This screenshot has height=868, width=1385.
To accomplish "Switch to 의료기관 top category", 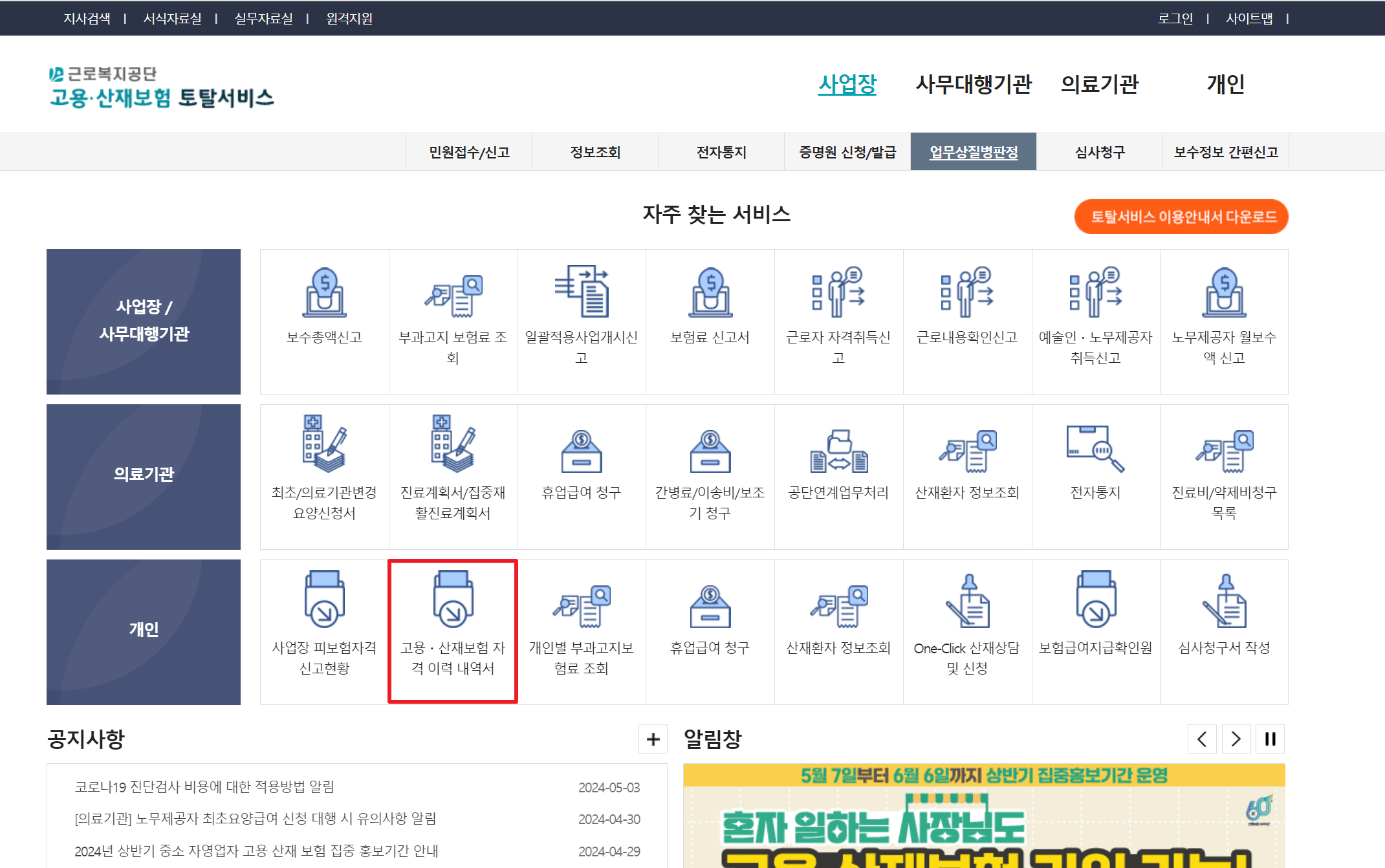I will coord(1099,84).
